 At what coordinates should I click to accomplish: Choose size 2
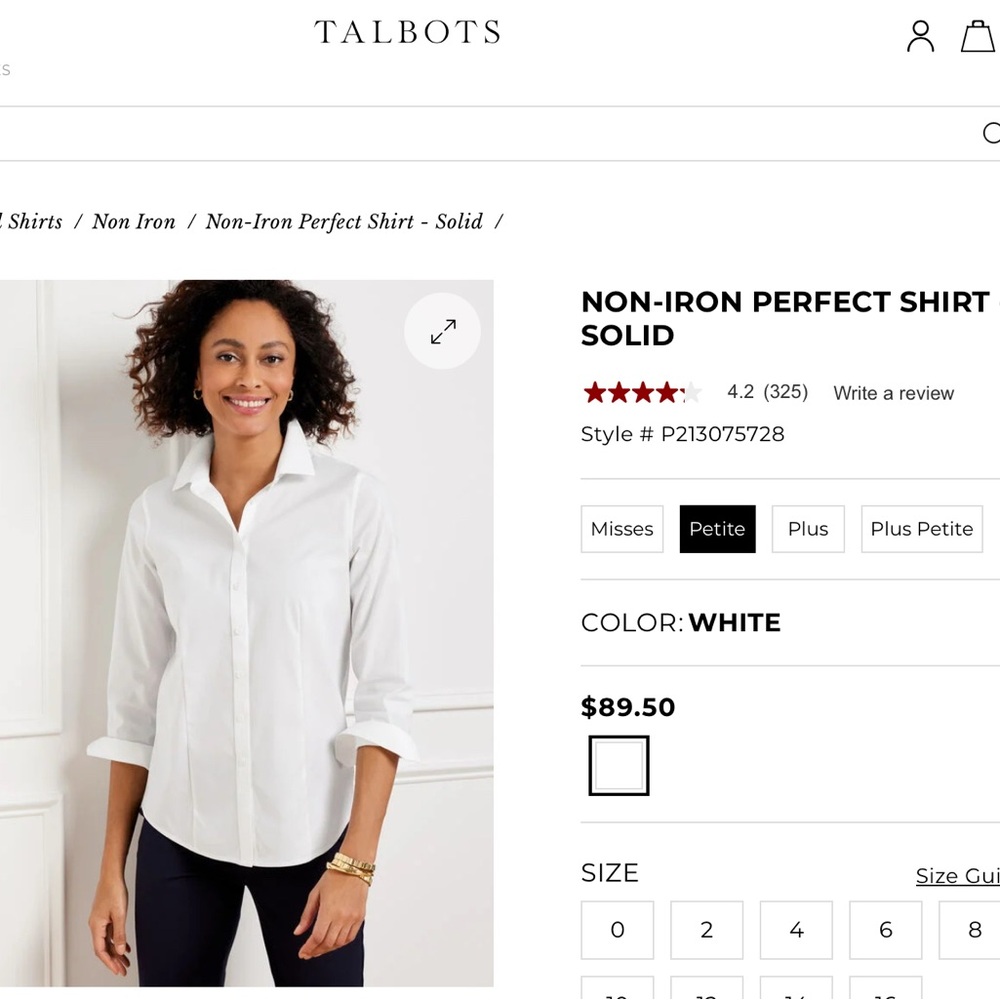pos(706,930)
